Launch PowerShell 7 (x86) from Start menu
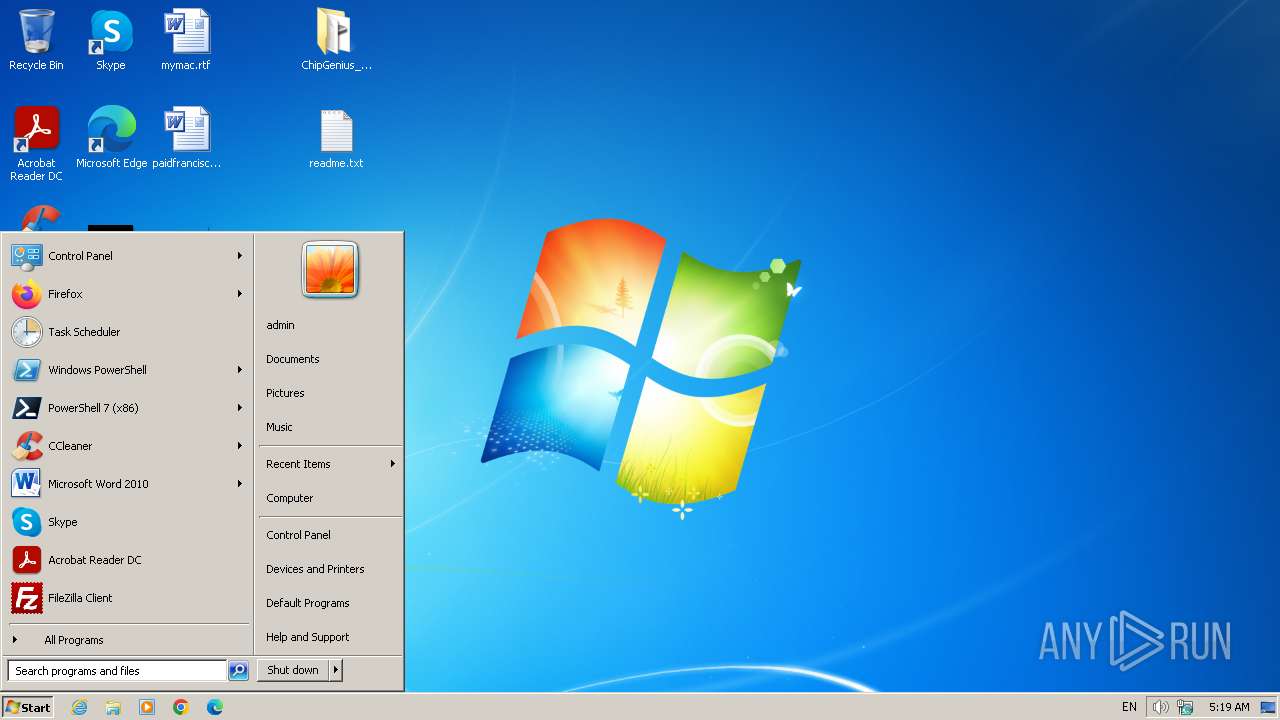The width and height of the screenshot is (1280, 720). tap(127, 408)
